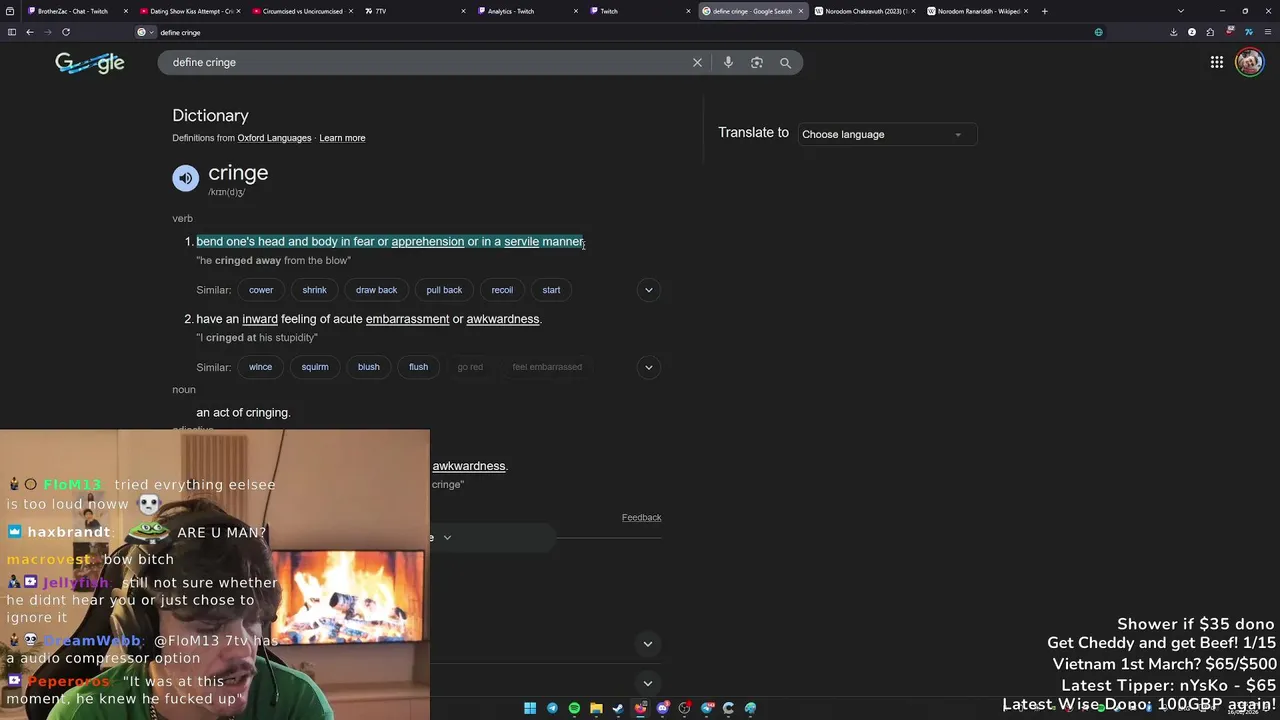Select the recoil synonym chip

click(502, 290)
